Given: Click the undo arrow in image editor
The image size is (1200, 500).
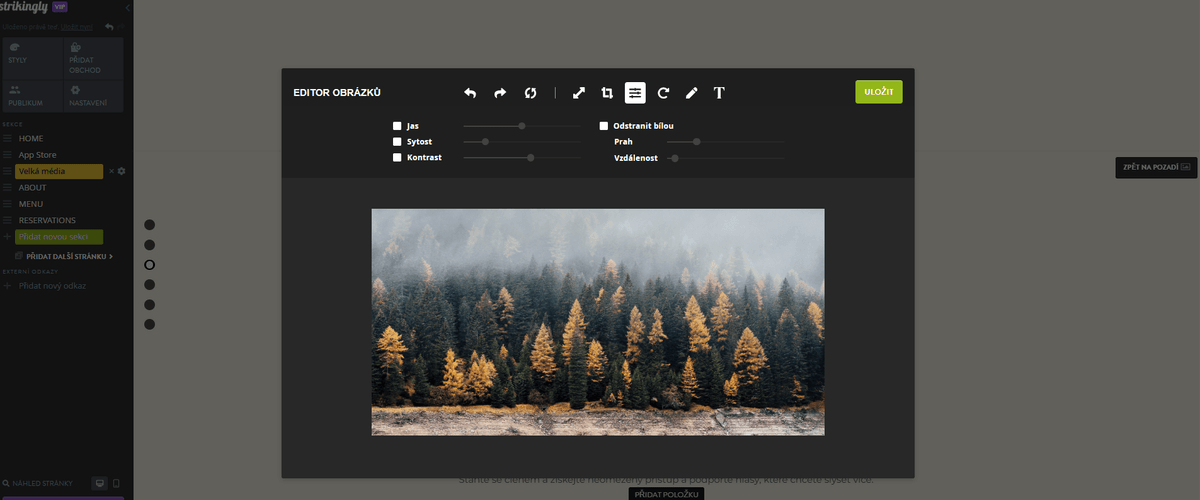Looking at the screenshot, I should pyautogui.click(x=470, y=93).
